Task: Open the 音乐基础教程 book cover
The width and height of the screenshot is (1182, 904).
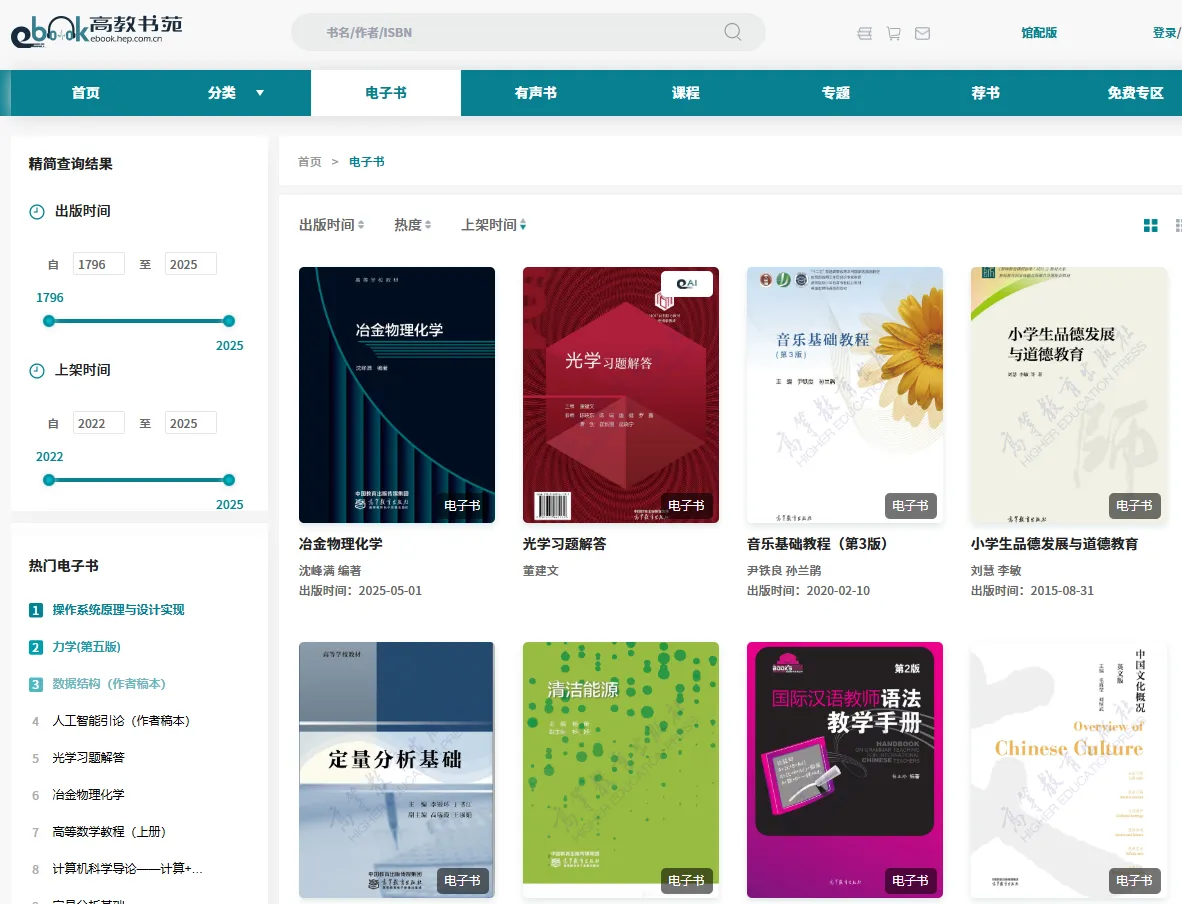Action: tap(844, 395)
